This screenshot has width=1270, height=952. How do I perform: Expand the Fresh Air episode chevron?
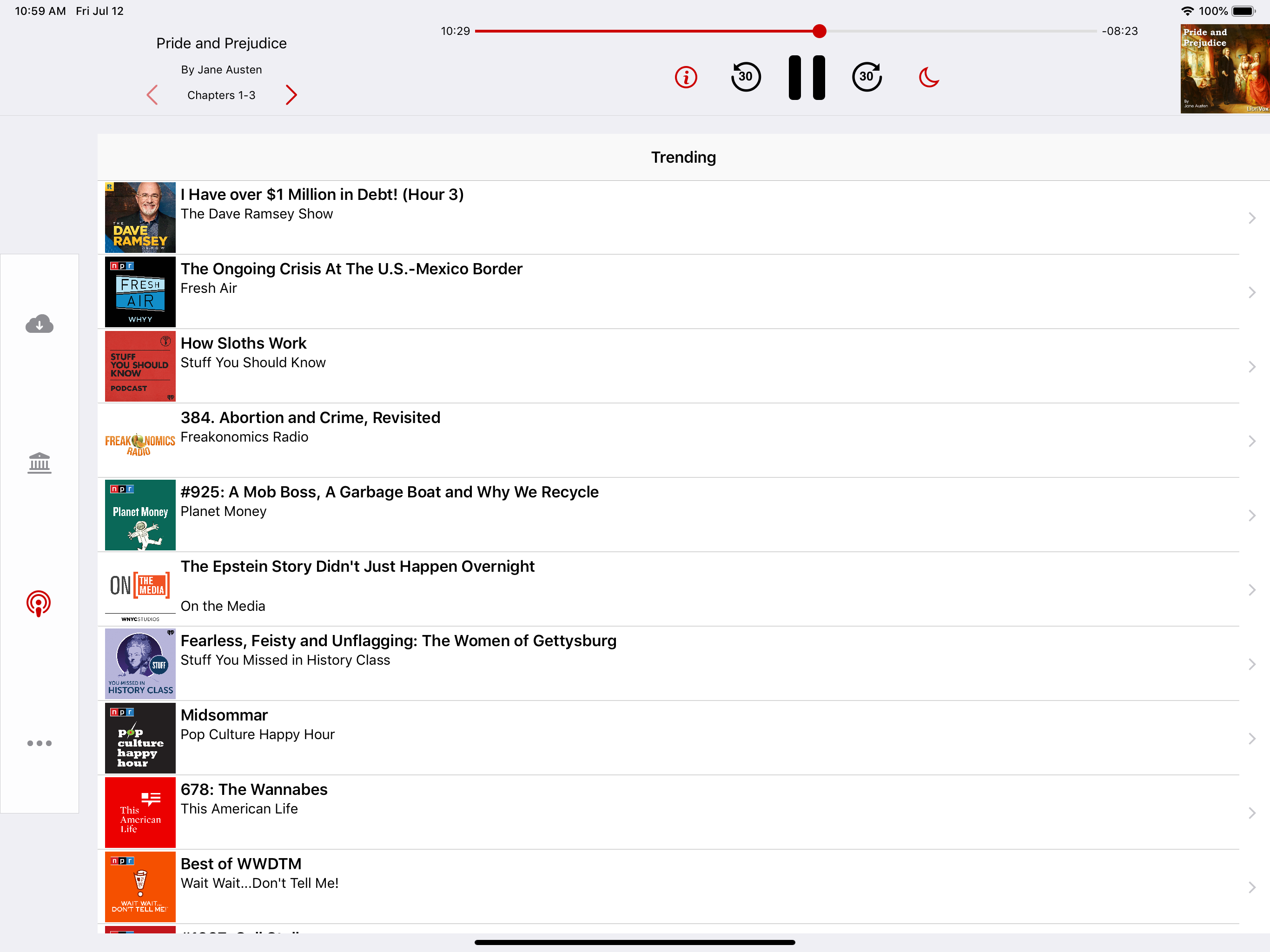click(1251, 292)
